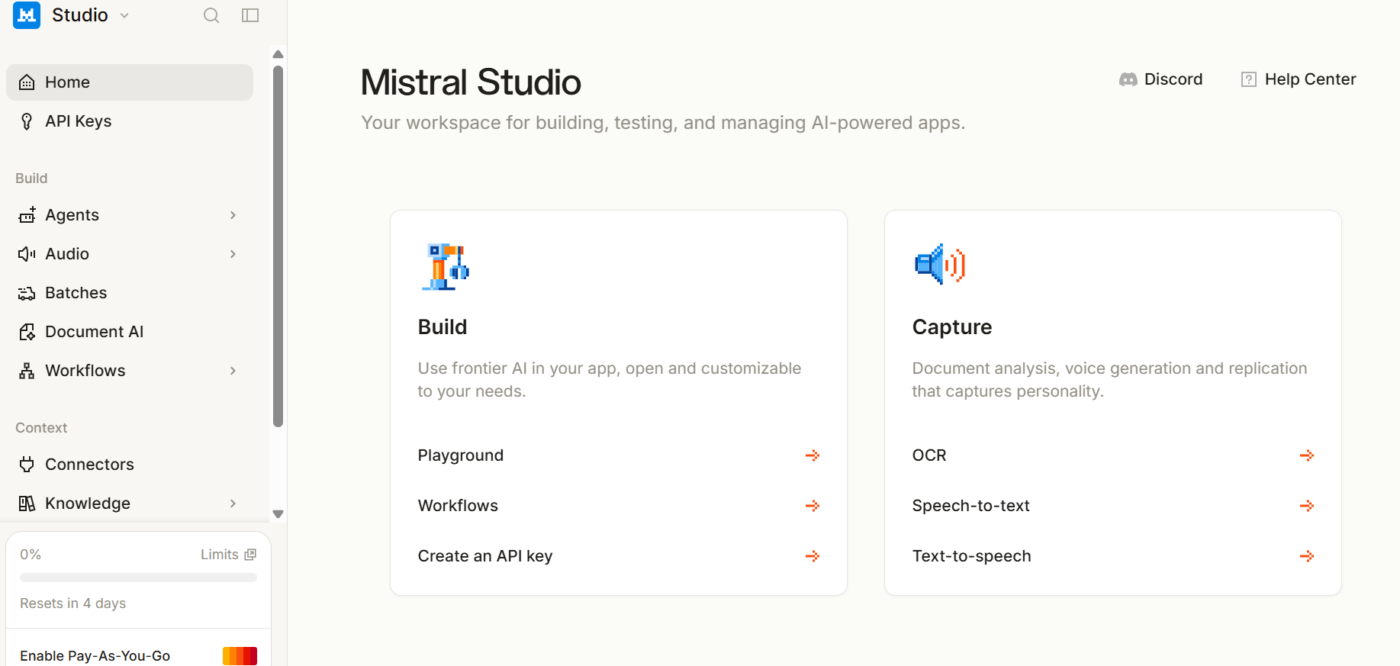Viewport: 1400px width, 666px height.
Task: Click the 0% usage progress bar
Action: 138,578
